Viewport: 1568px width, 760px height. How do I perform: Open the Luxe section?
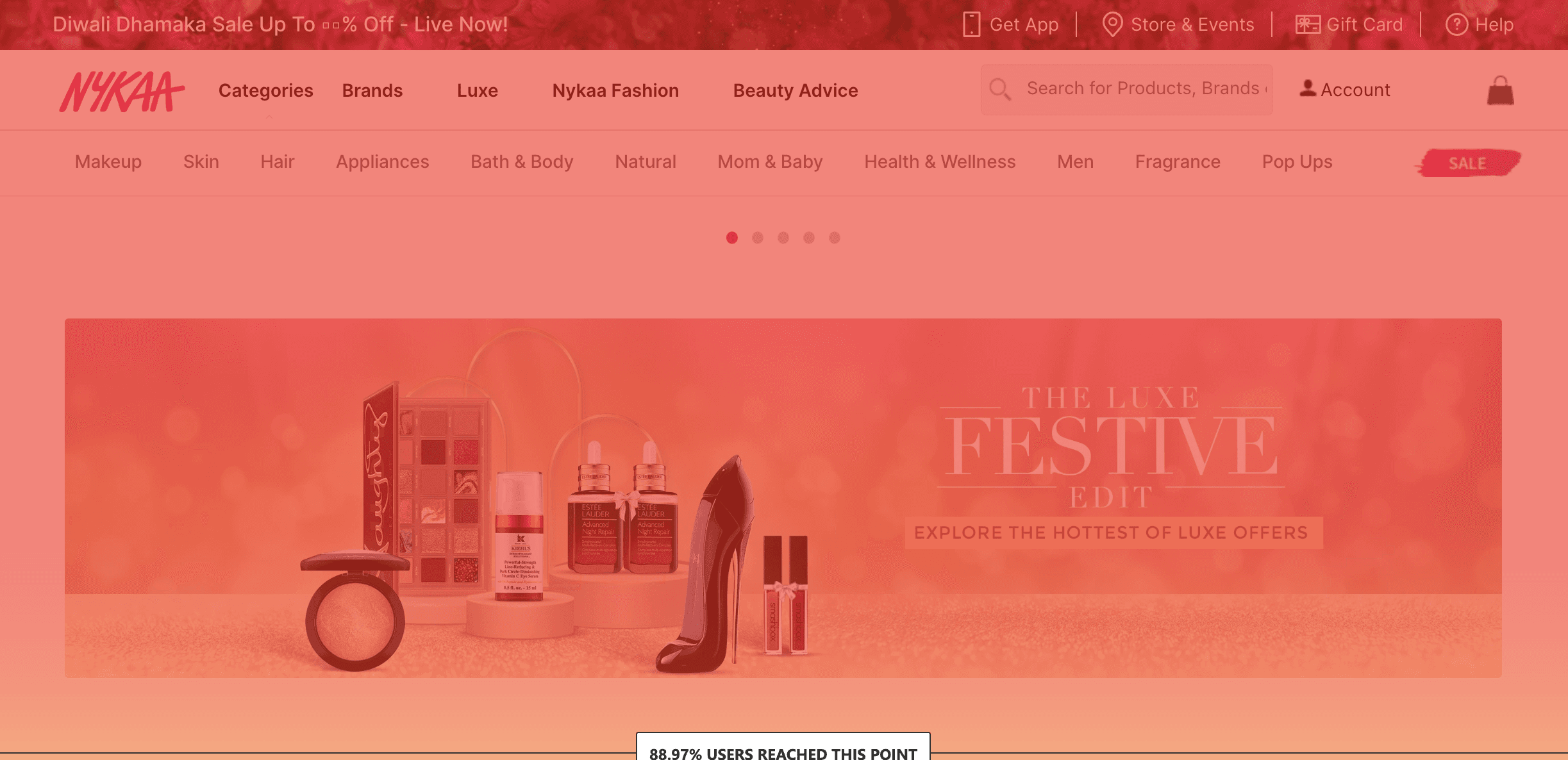[x=478, y=90]
